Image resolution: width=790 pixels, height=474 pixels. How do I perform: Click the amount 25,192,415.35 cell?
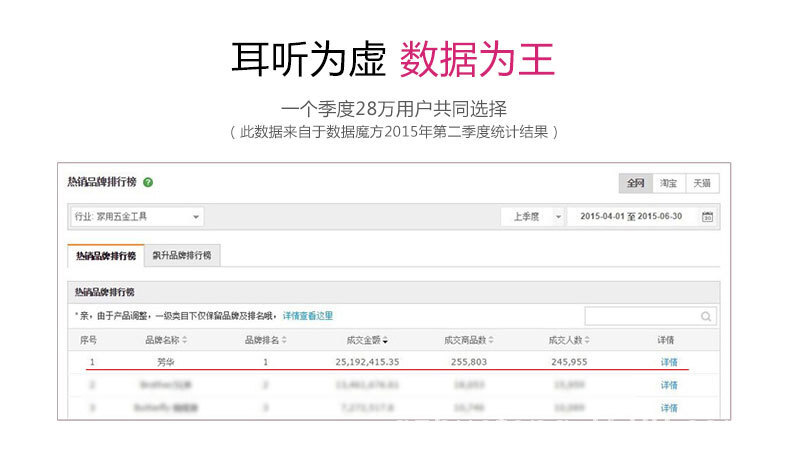(x=367, y=362)
